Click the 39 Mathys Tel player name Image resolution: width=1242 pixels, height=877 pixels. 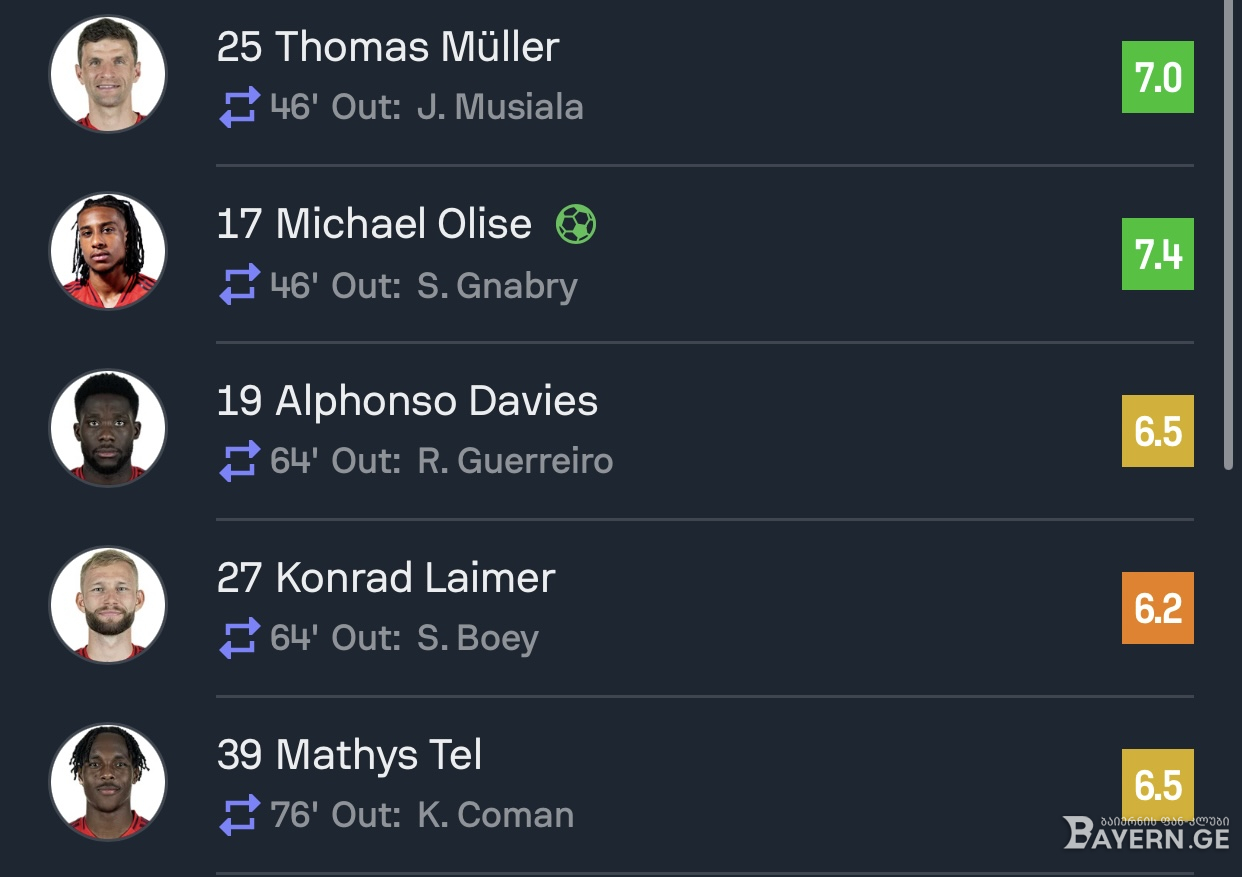coord(350,755)
